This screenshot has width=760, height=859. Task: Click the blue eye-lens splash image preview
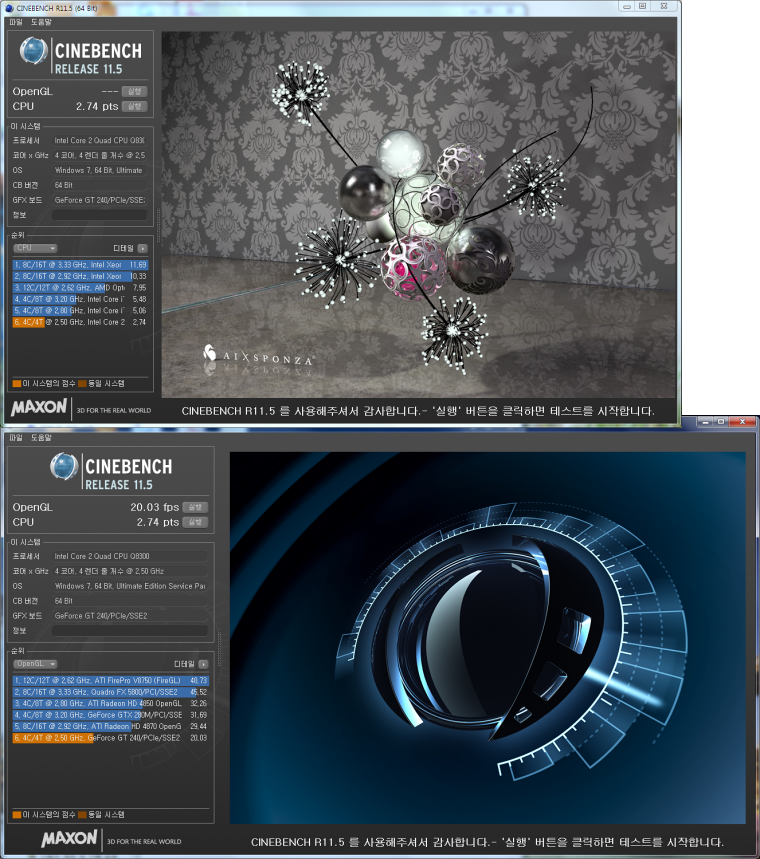pos(488,638)
